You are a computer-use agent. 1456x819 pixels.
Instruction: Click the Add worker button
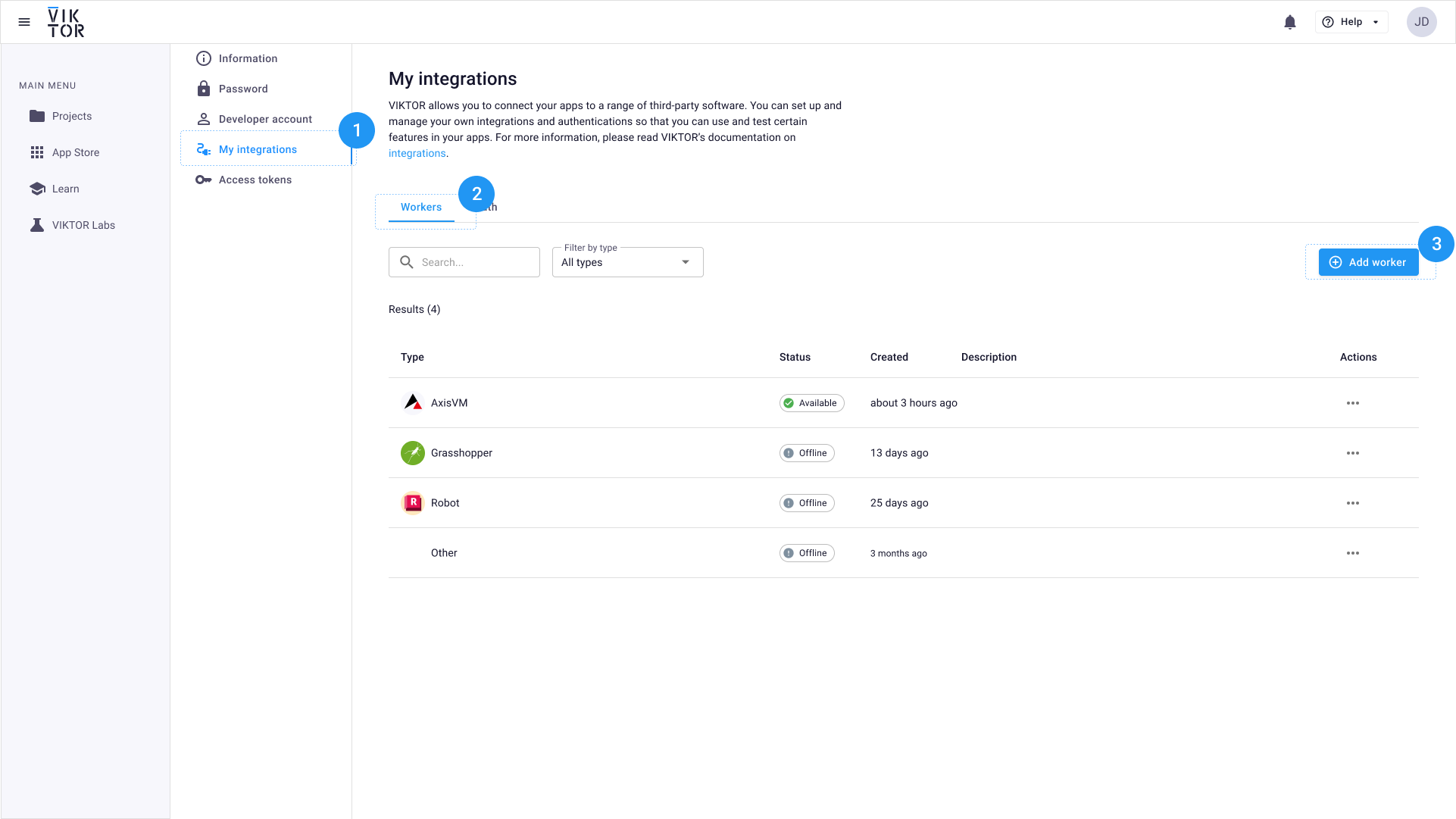click(1368, 262)
